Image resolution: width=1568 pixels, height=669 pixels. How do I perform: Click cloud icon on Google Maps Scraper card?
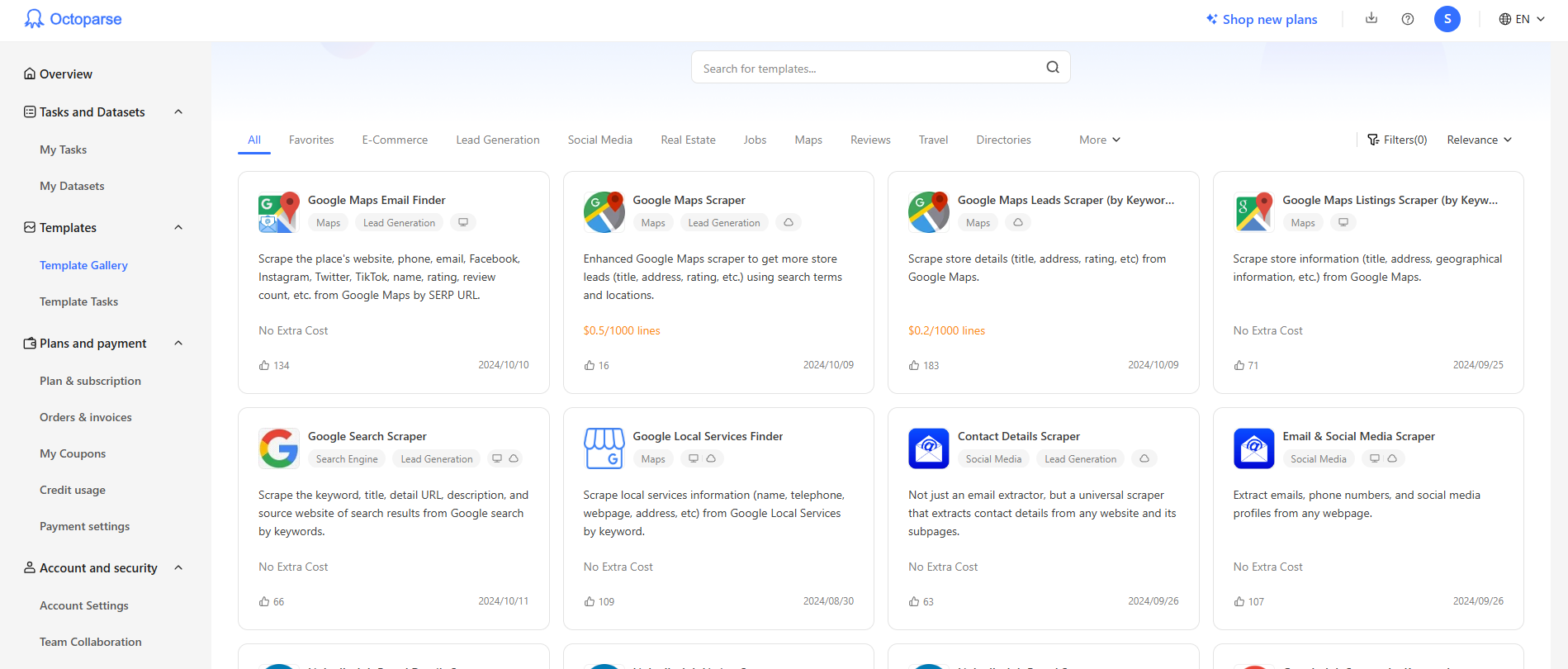(x=789, y=222)
